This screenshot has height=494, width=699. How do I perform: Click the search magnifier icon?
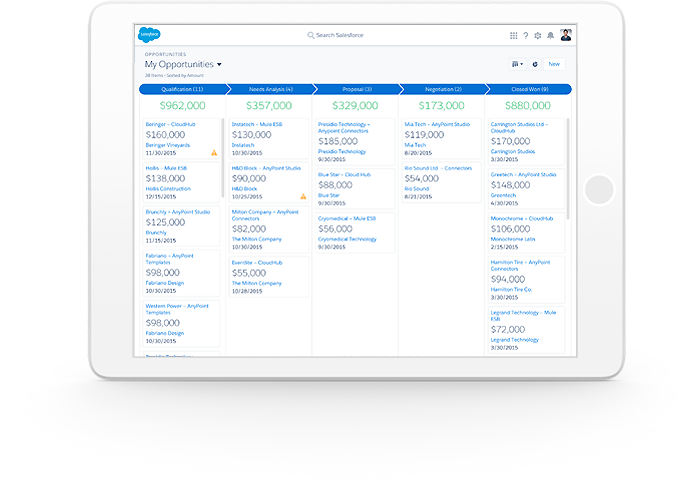311,35
